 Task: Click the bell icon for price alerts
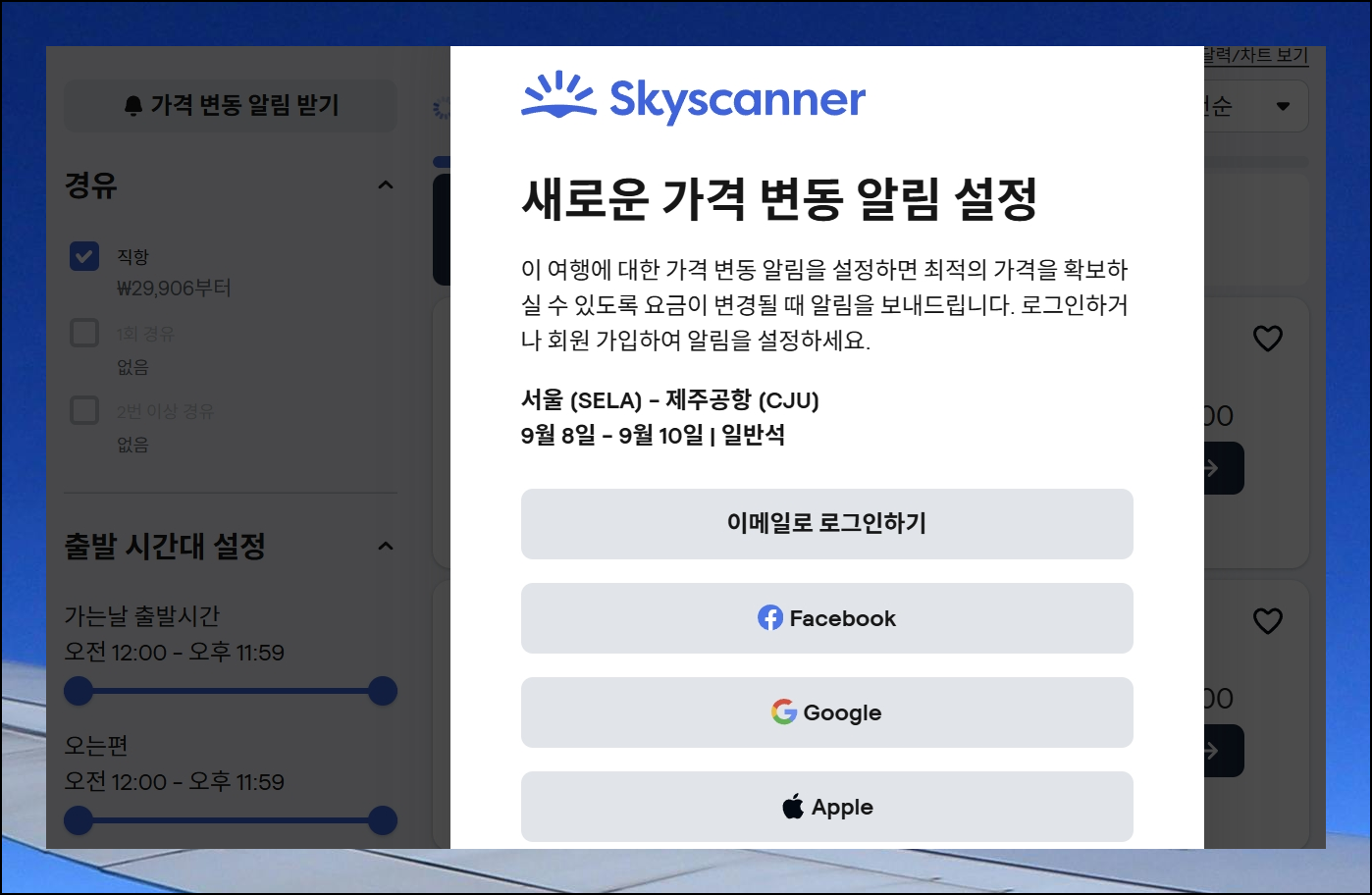[x=133, y=106]
